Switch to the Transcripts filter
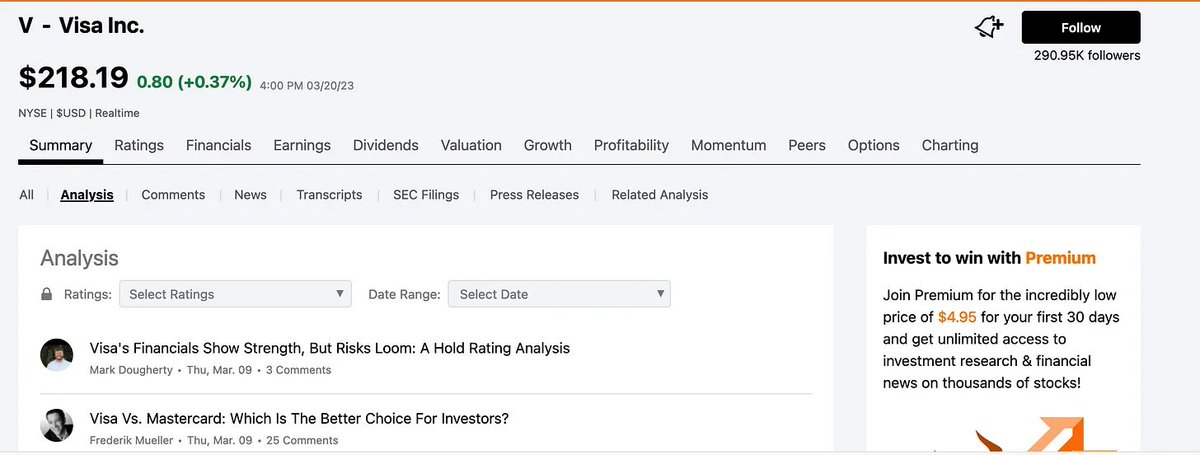Viewport: 1200px width, 455px height. [x=329, y=195]
